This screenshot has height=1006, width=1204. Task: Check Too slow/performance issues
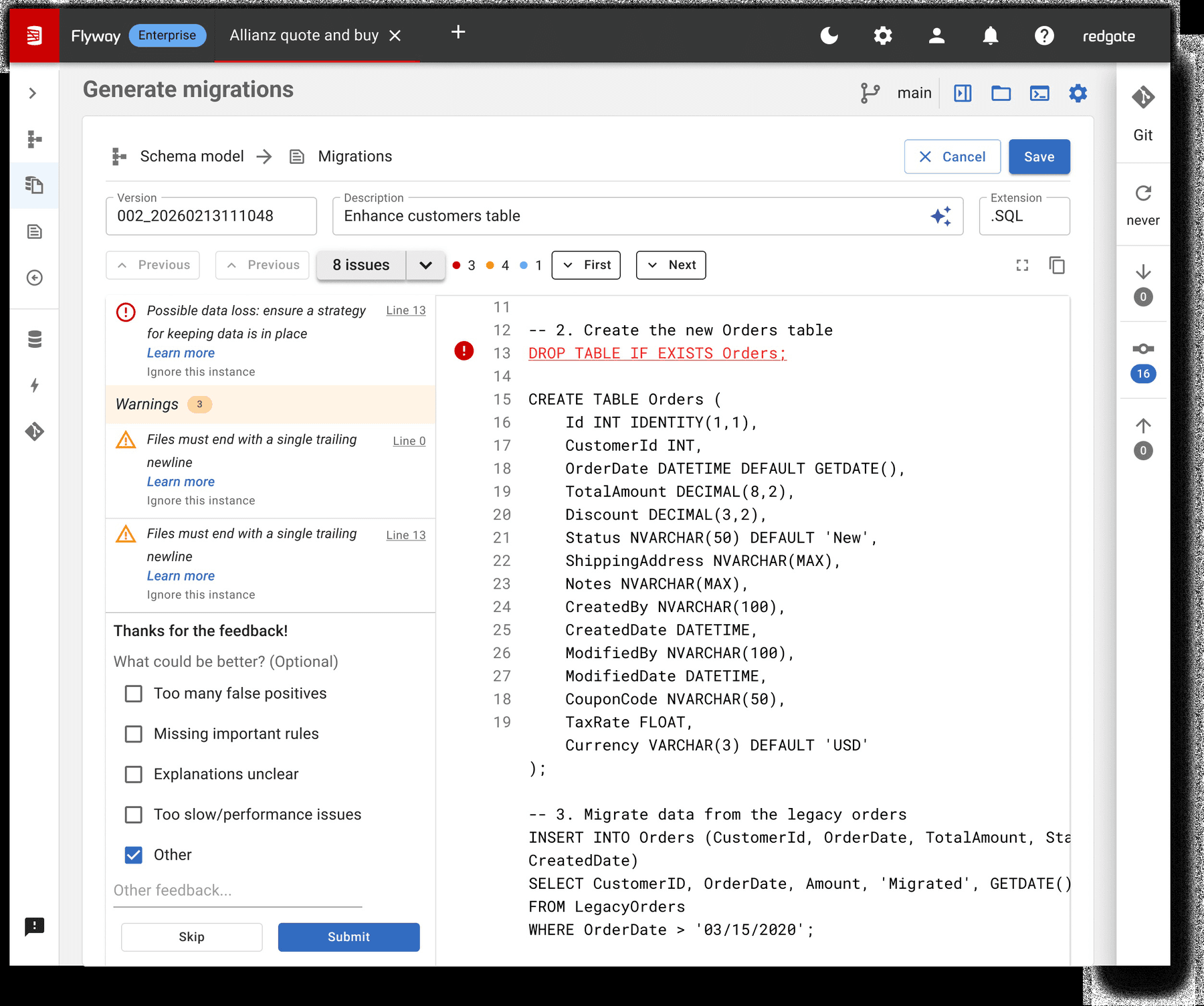[x=134, y=815]
